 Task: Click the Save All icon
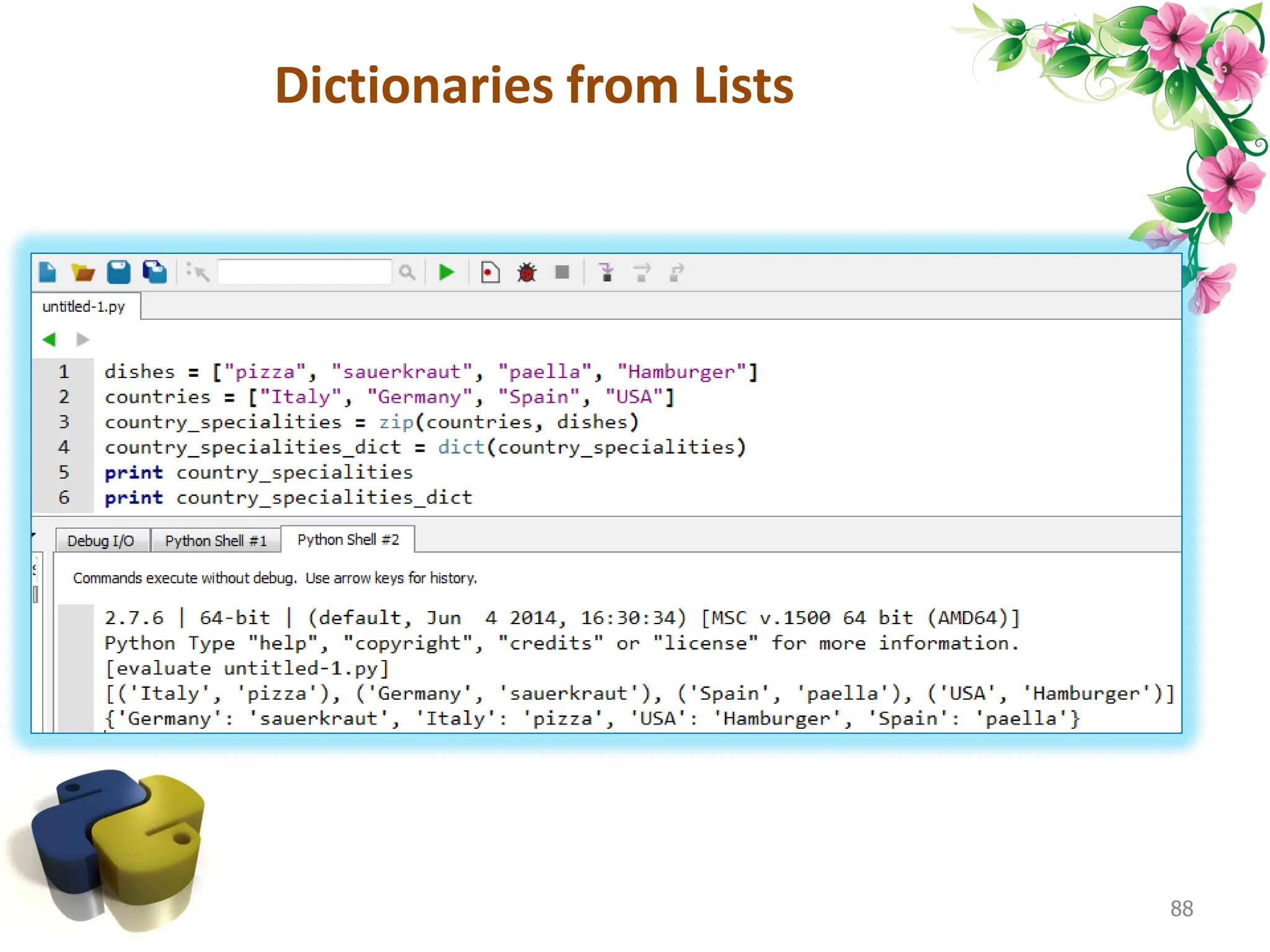(154, 272)
